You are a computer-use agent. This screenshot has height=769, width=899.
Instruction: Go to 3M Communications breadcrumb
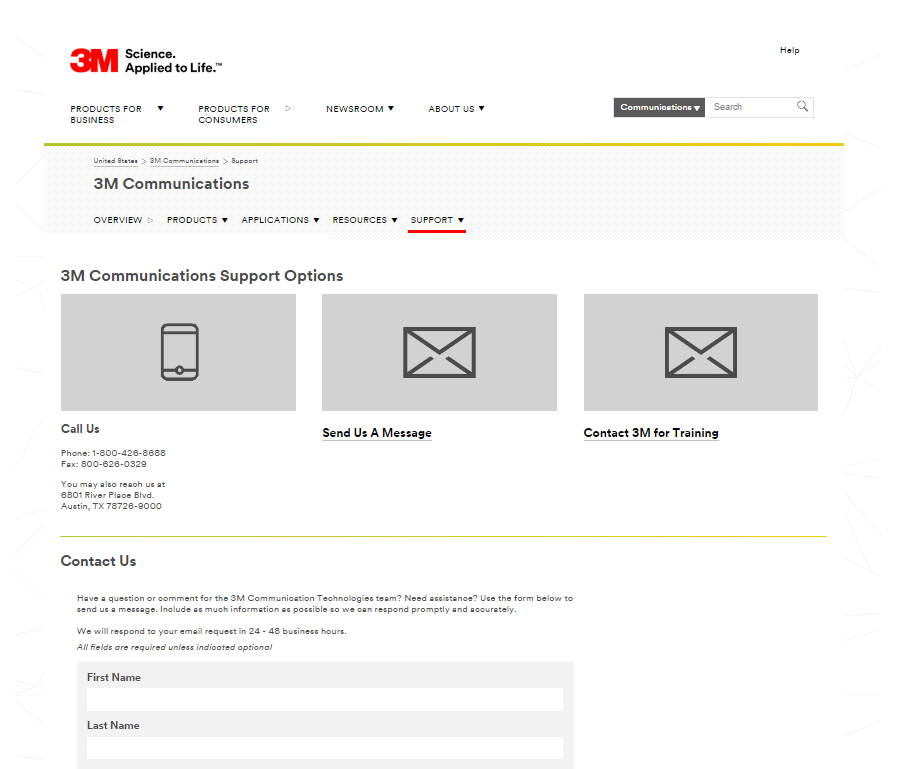[x=184, y=161]
